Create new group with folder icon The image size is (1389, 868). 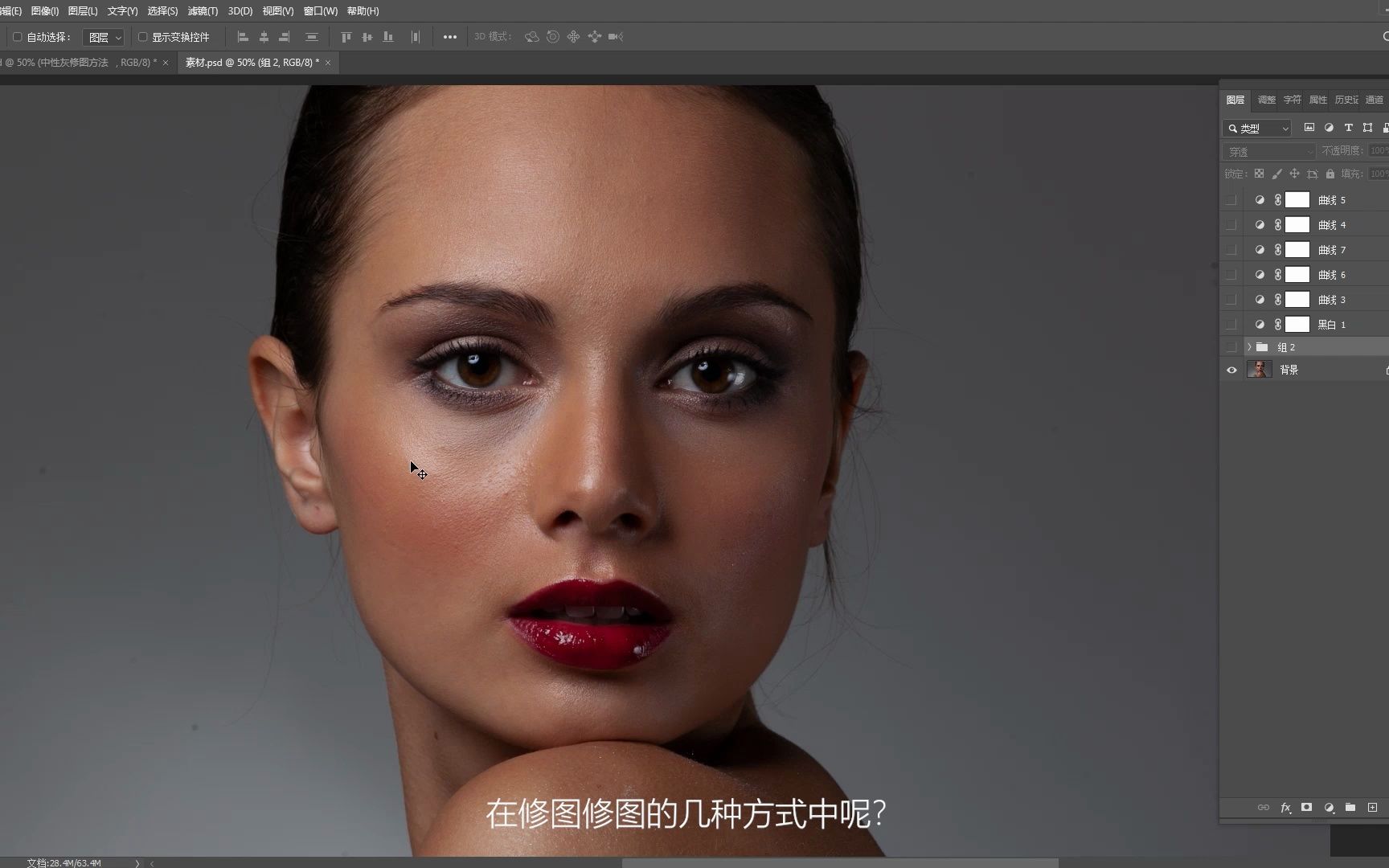coord(1350,808)
